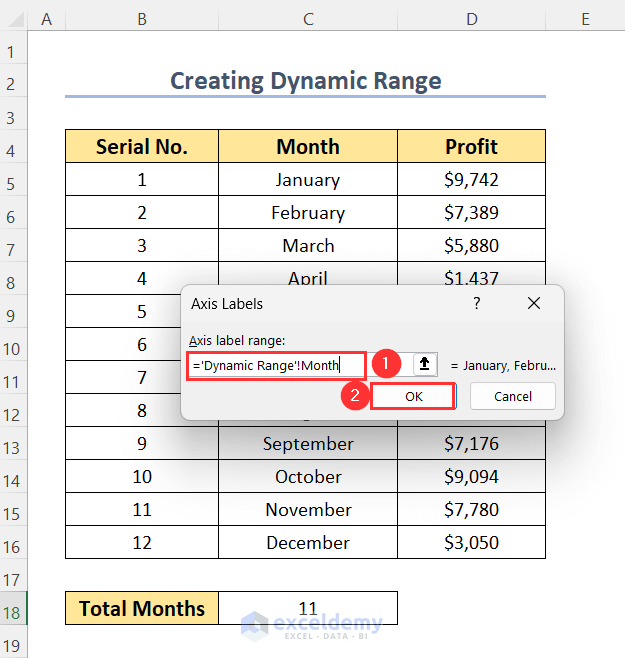Select the column C header
The image size is (625, 658).
[x=308, y=18]
